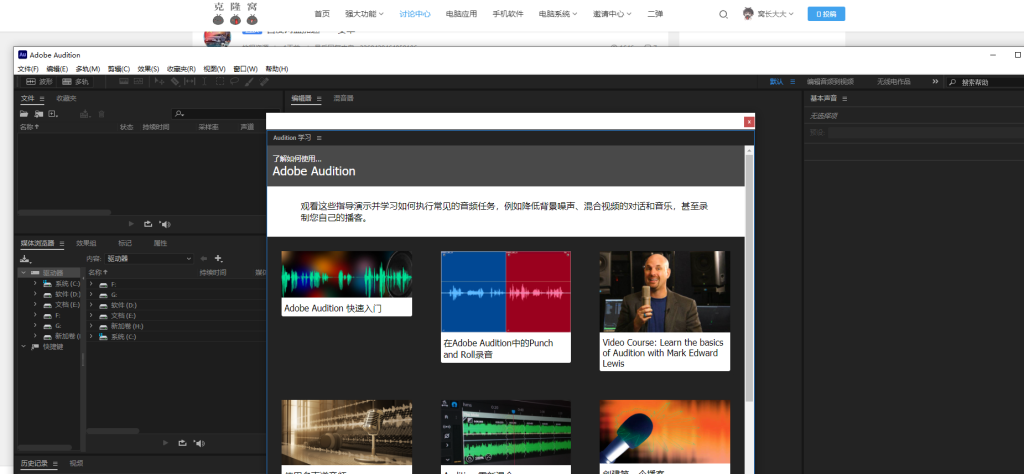Expand 文档 (E:) in left drive tree

[x=35, y=304]
